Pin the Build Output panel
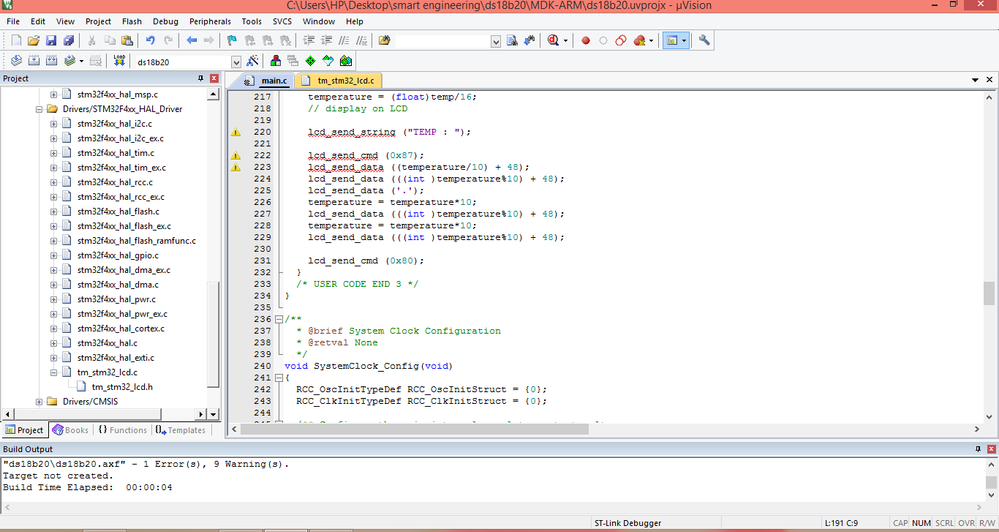The height and width of the screenshot is (532, 999). tap(978, 449)
